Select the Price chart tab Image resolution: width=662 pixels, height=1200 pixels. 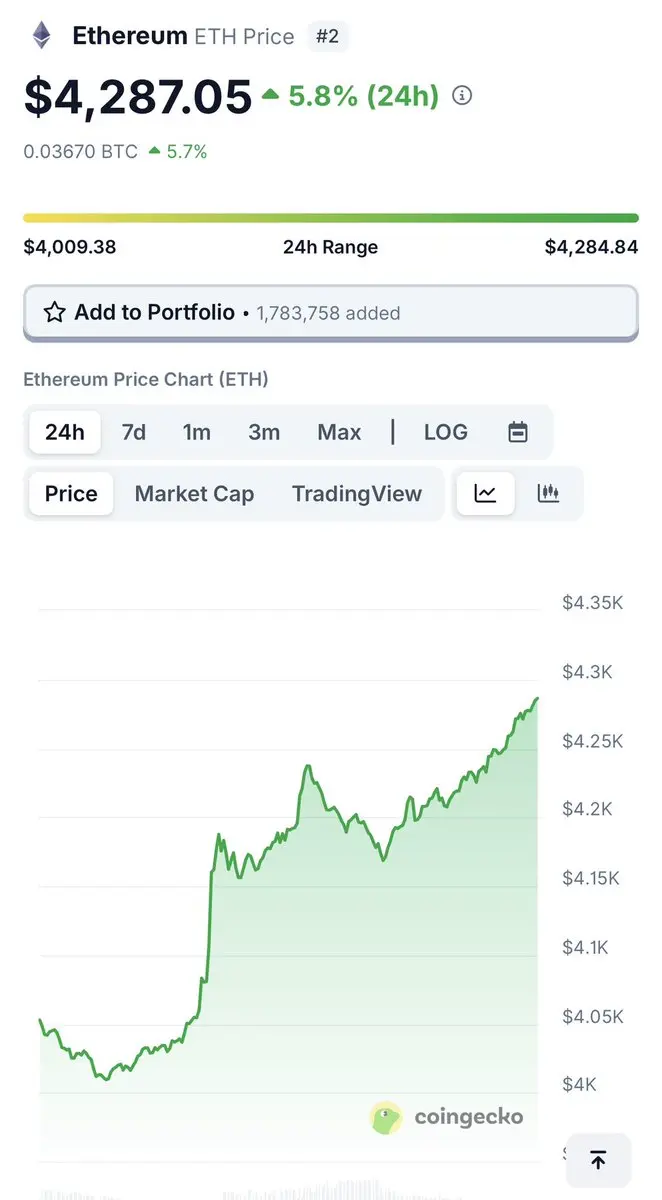(71, 494)
